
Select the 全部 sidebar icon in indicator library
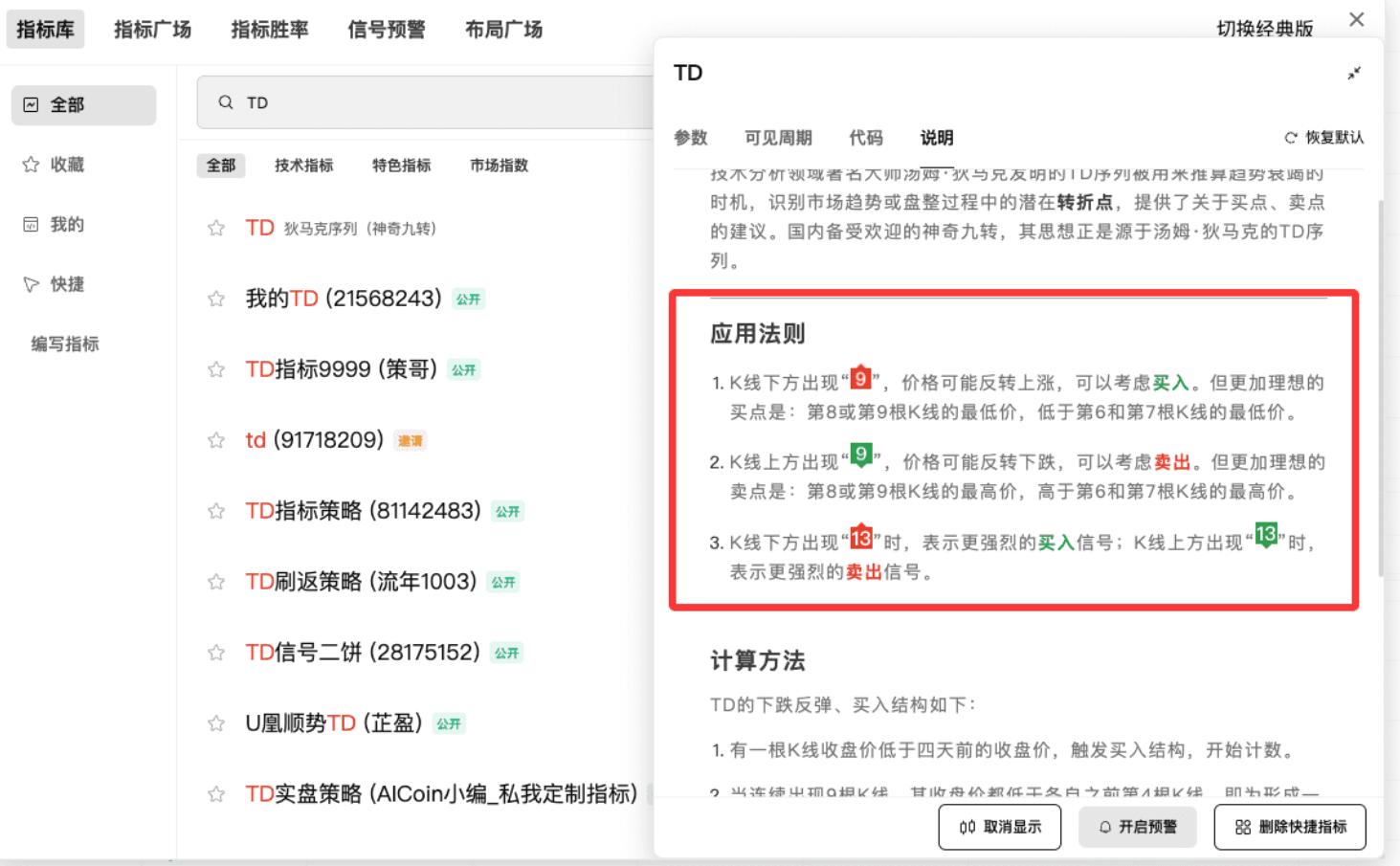coord(30,104)
